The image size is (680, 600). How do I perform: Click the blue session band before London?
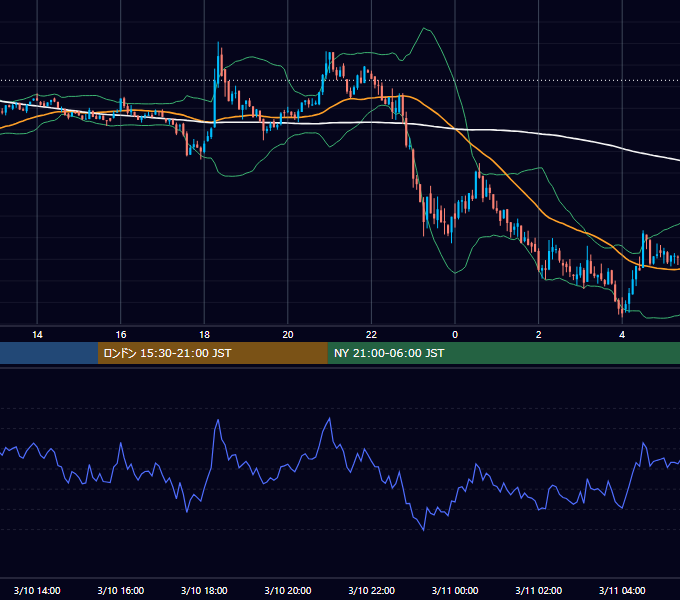click(49, 353)
